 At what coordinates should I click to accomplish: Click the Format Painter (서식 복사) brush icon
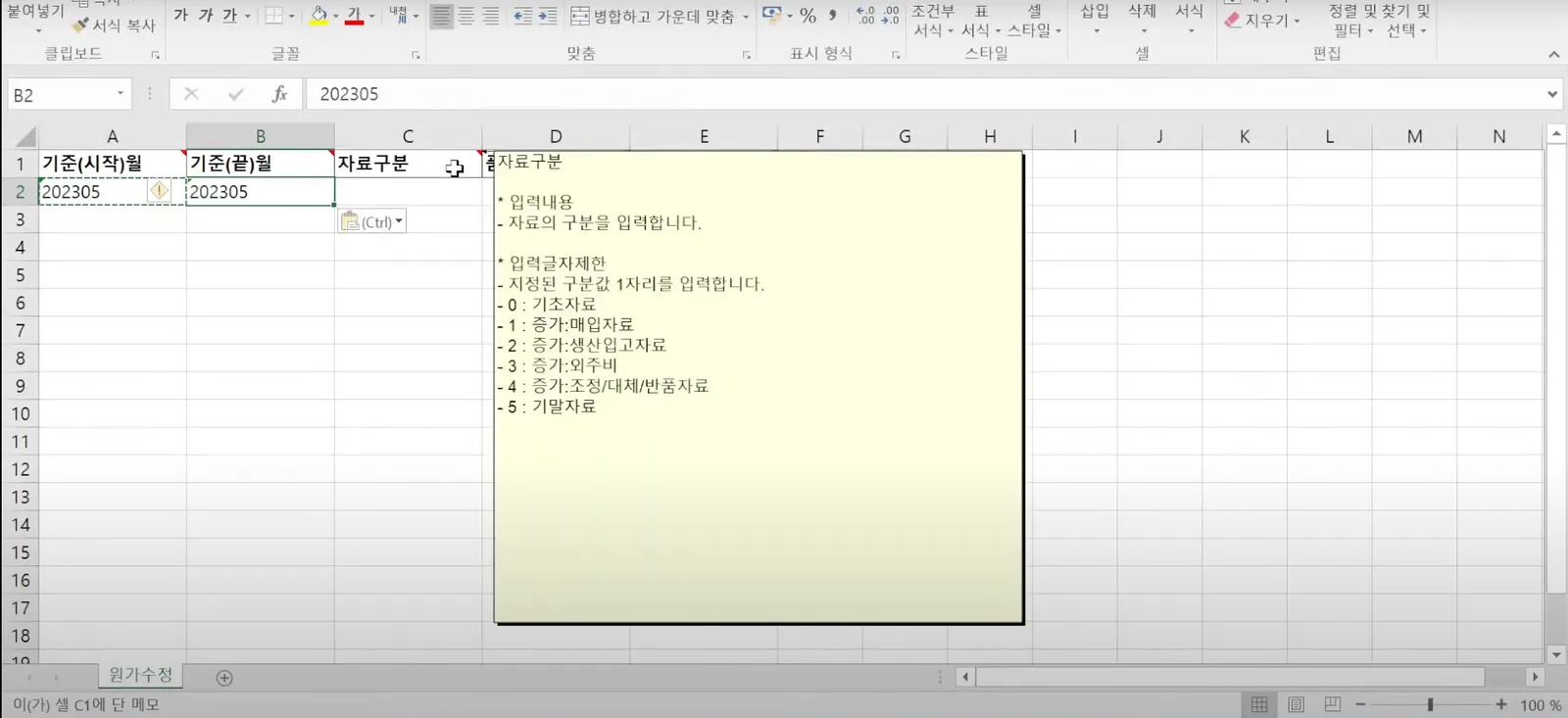point(80,25)
